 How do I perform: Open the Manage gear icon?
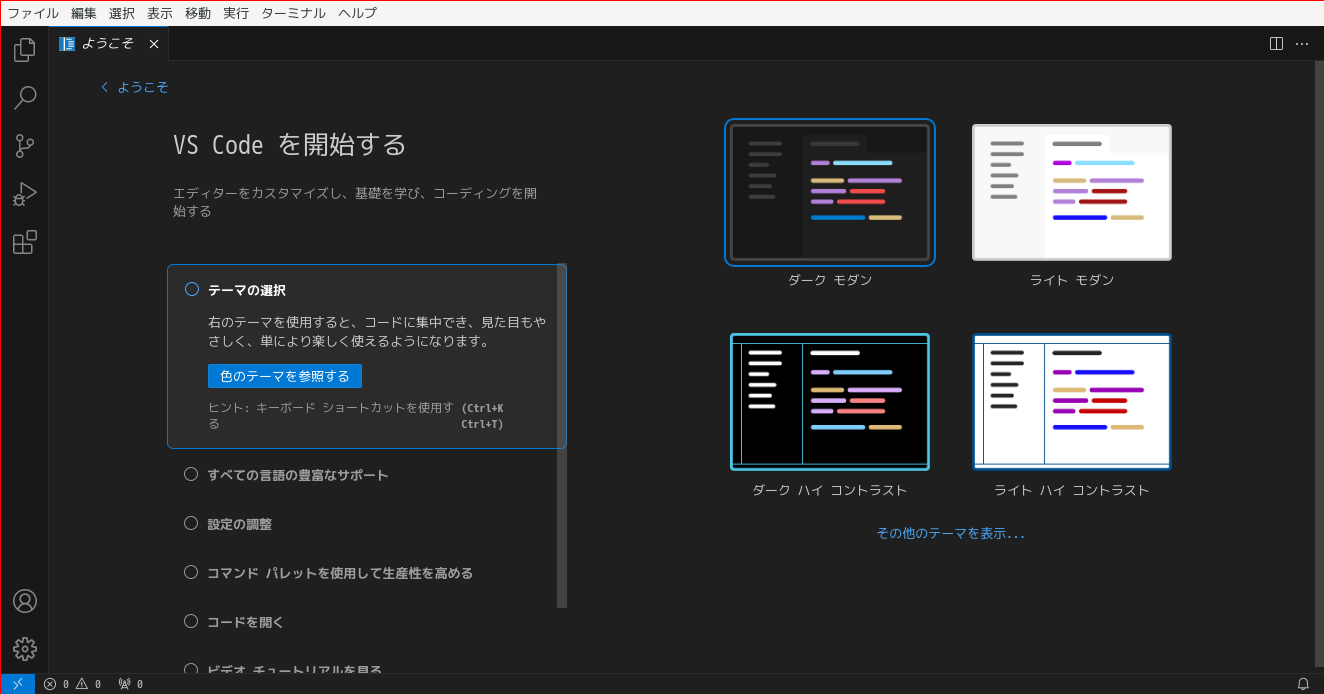pos(25,649)
